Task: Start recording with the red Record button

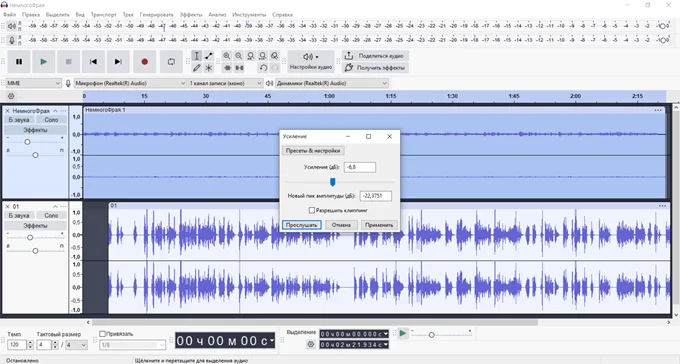Action: coord(145,62)
